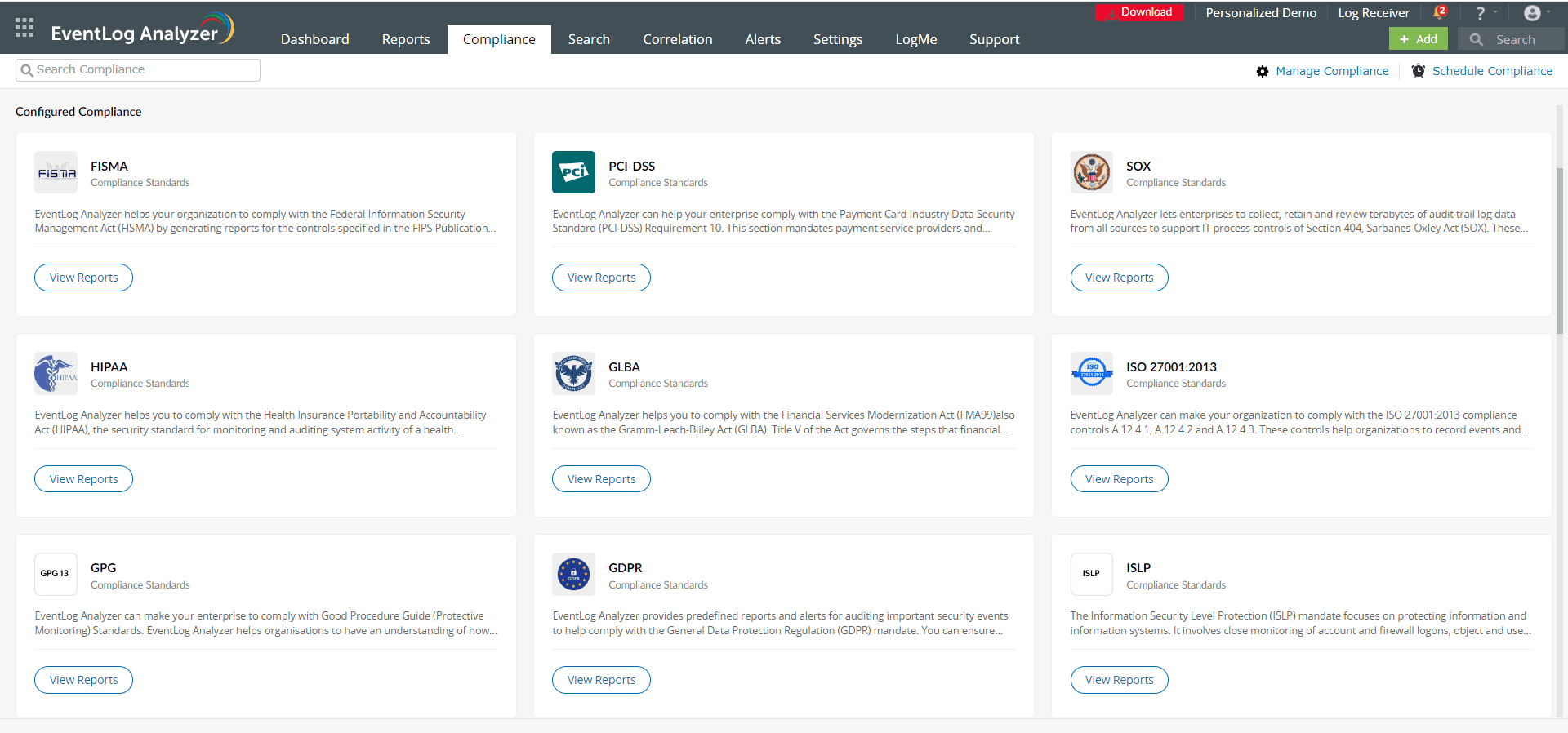View Reports for HIPAA
Image resolution: width=1568 pixels, height=733 pixels.
tap(83, 479)
